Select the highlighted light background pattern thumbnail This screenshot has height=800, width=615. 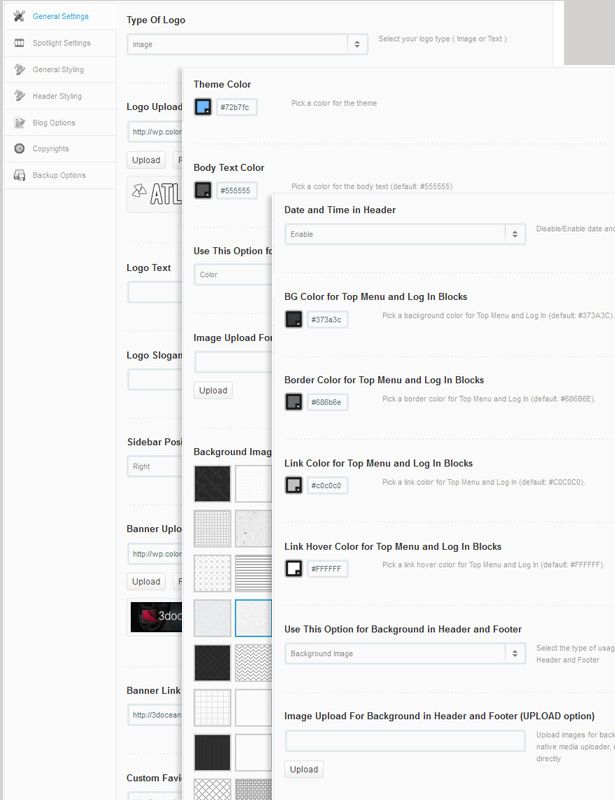[253, 618]
